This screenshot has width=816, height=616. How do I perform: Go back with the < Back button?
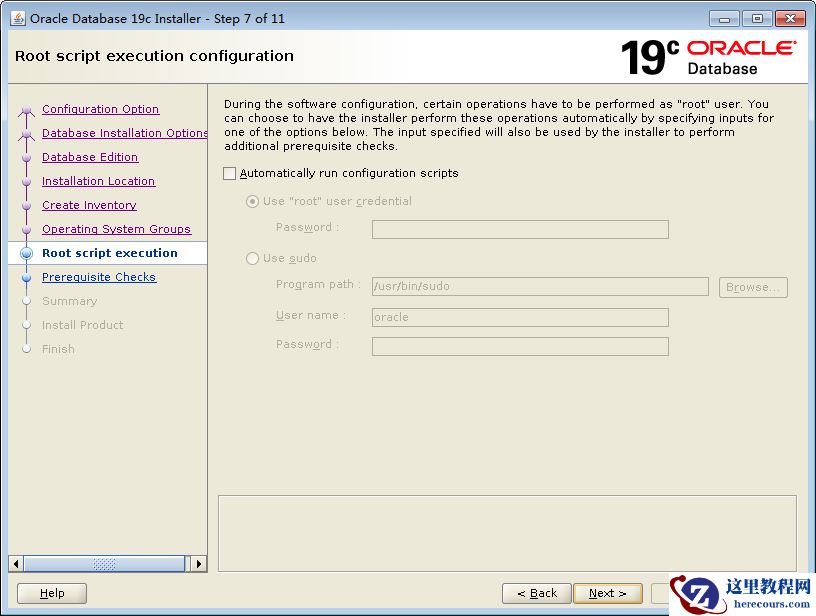point(537,593)
